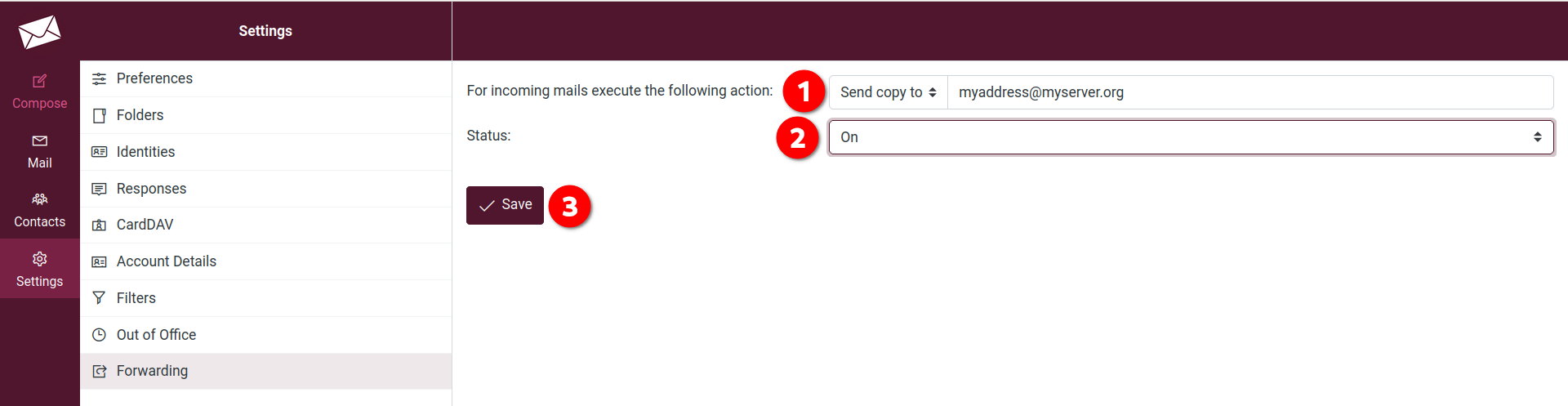
Task: Click the Preferences sliders icon
Action: (x=99, y=78)
